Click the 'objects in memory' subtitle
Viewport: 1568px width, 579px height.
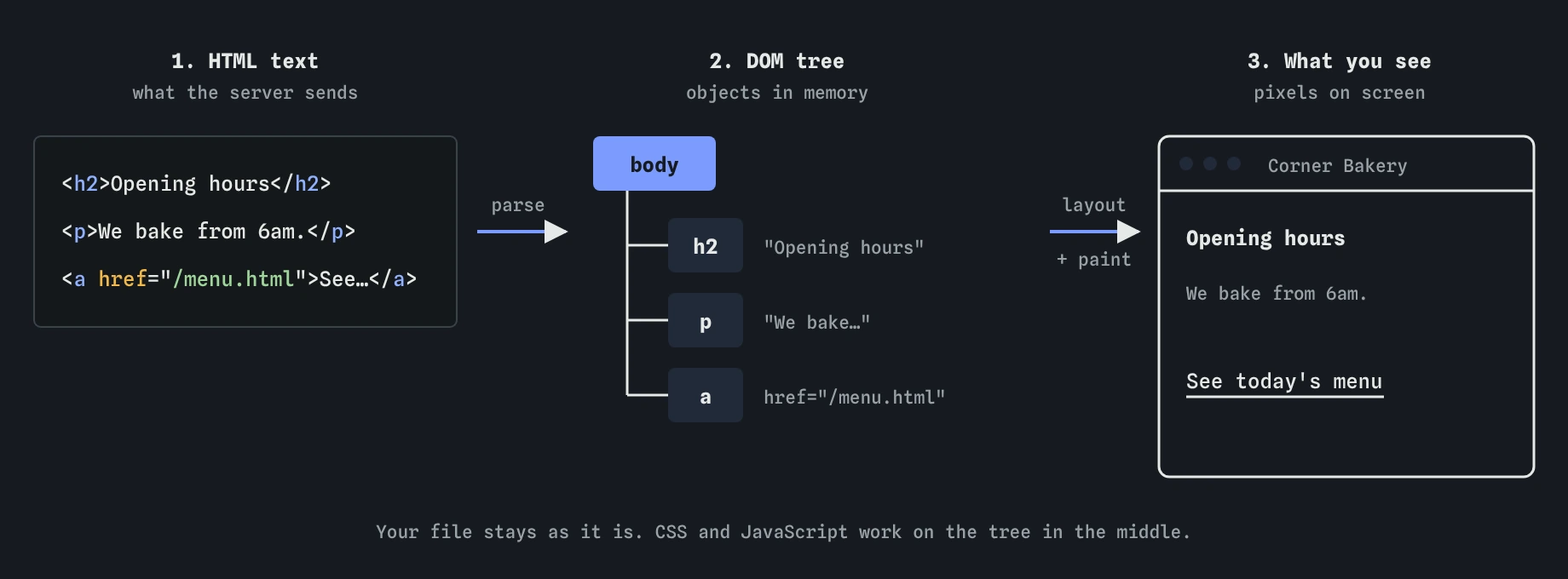[776, 93]
